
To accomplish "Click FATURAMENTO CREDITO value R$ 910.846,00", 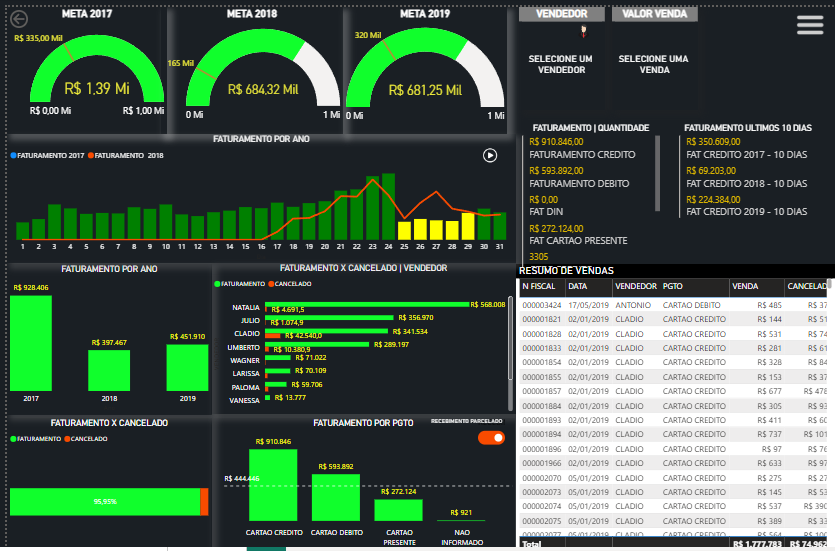I will click(x=556, y=142).
